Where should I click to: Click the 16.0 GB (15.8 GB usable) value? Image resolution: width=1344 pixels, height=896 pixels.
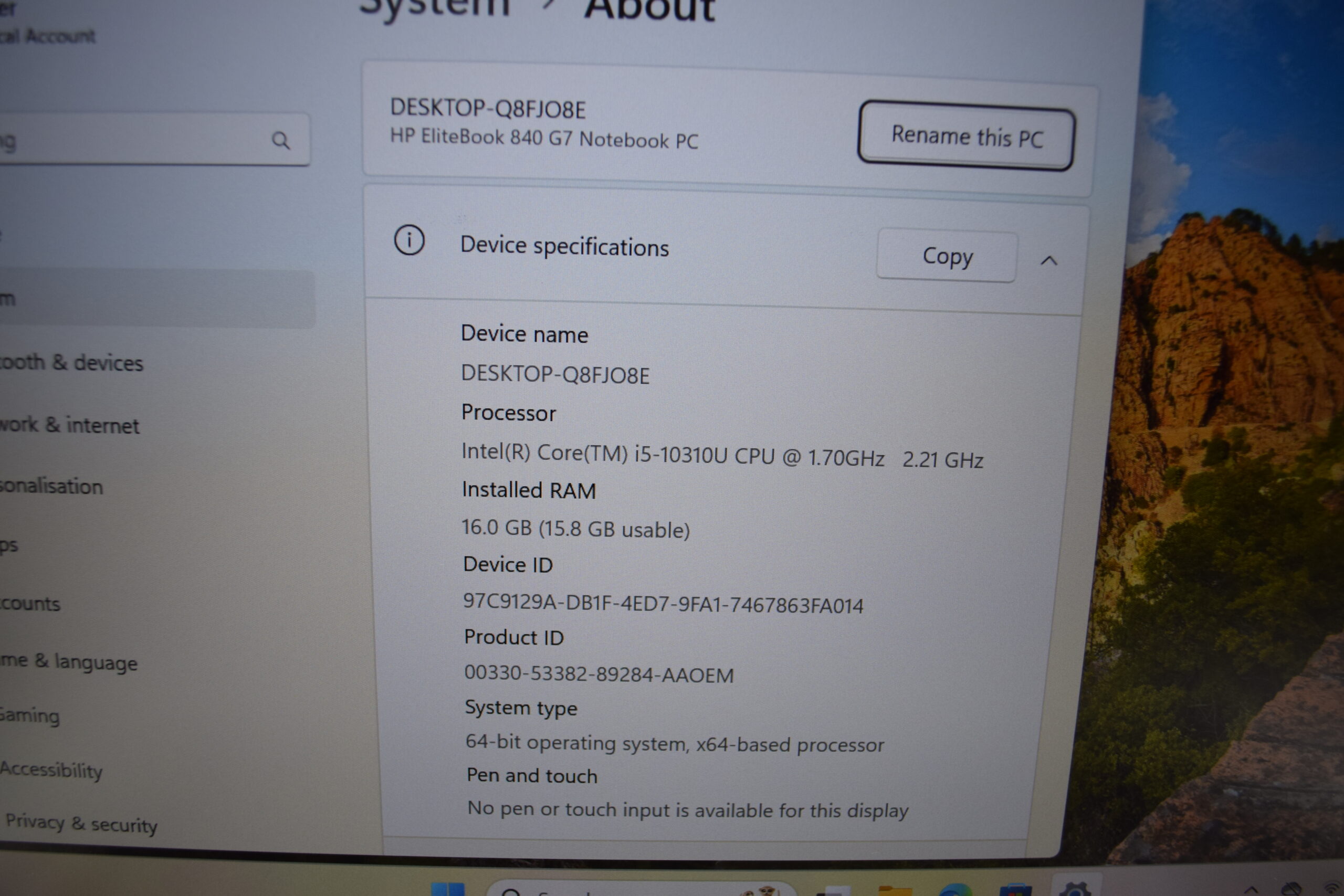(575, 529)
